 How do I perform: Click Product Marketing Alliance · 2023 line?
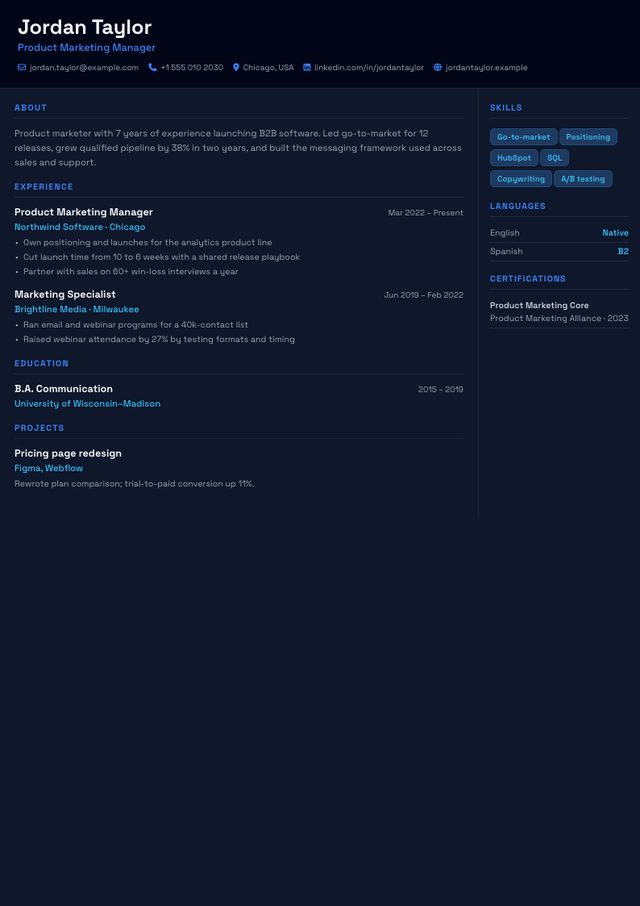click(x=559, y=318)
